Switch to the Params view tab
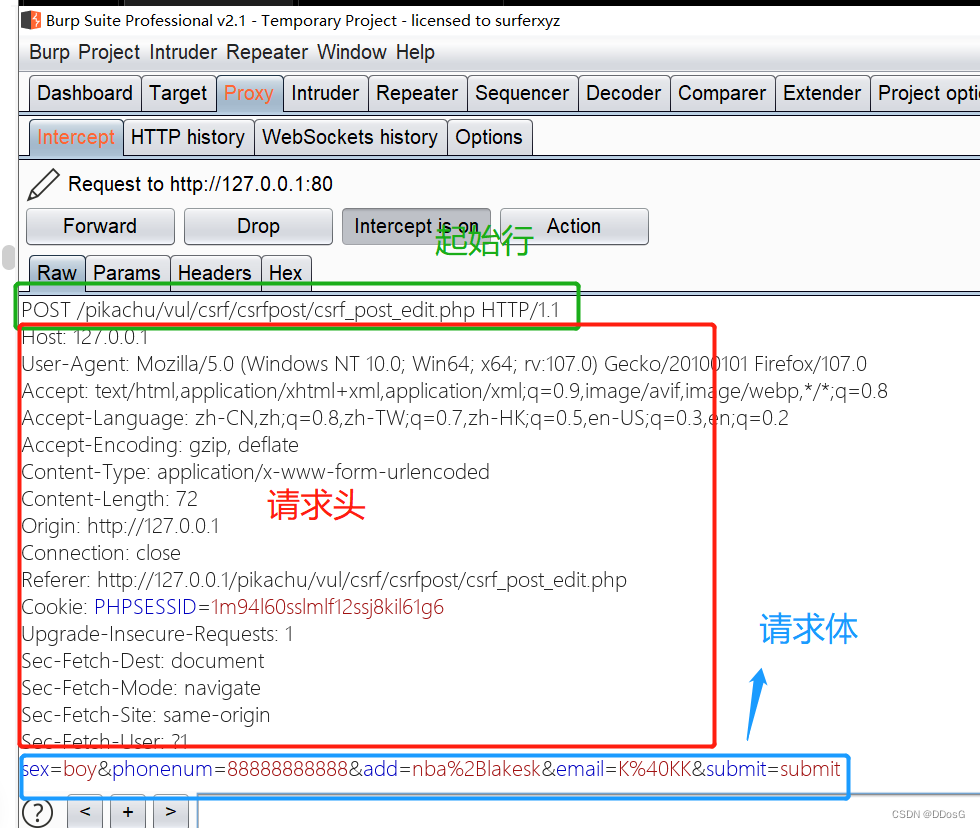The image size is (980, 828). (127, 273)
